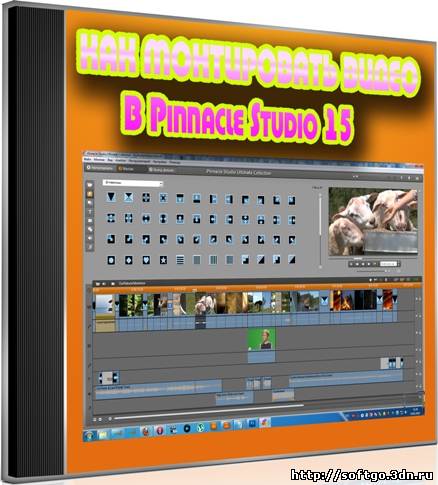The width and height of the screenshot is (438, 485).
Task: Click the preview player scrubber bar
Action: [373, 258]
